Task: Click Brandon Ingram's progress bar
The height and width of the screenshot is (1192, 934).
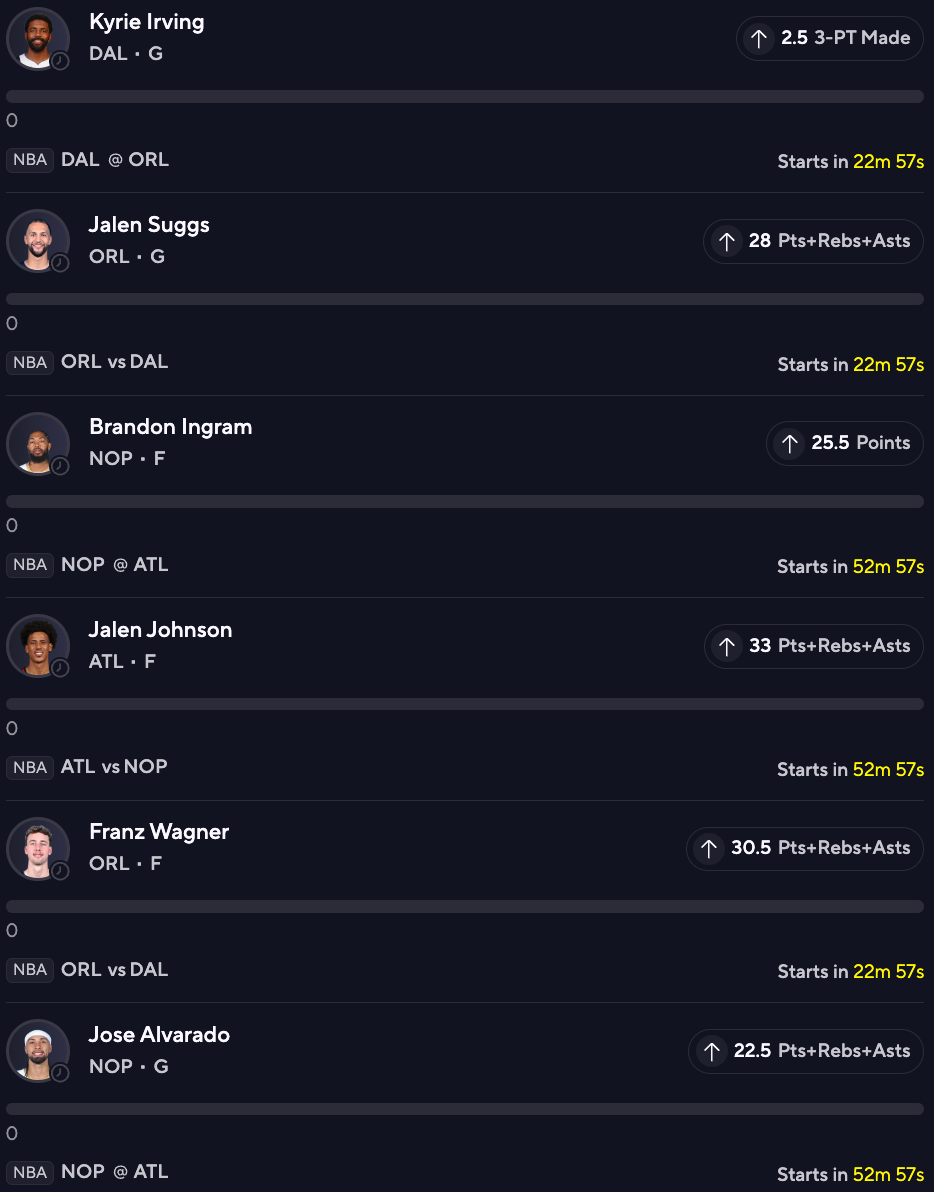Action: click(465, 501)
